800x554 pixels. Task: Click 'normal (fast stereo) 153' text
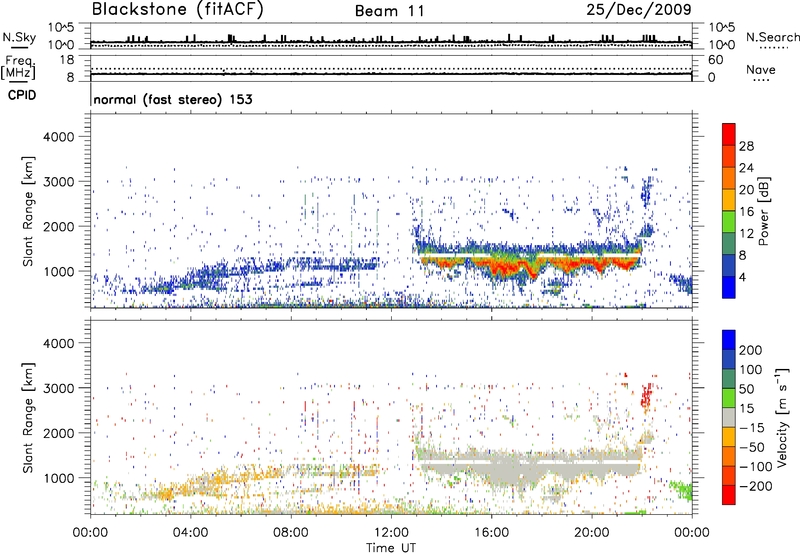173,99
